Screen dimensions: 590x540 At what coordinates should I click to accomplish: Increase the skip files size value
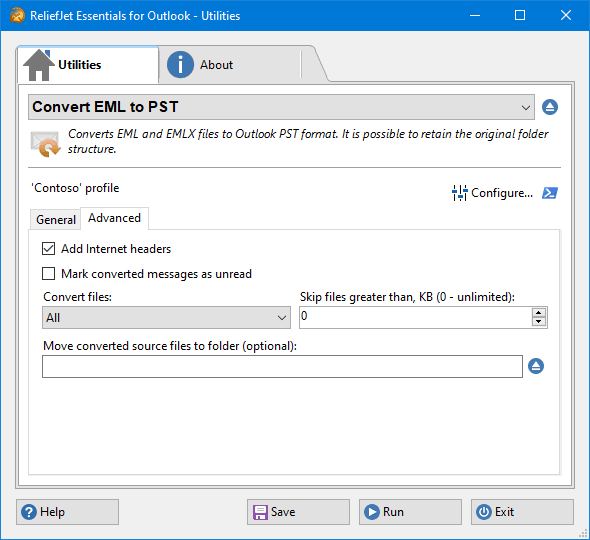539,313
